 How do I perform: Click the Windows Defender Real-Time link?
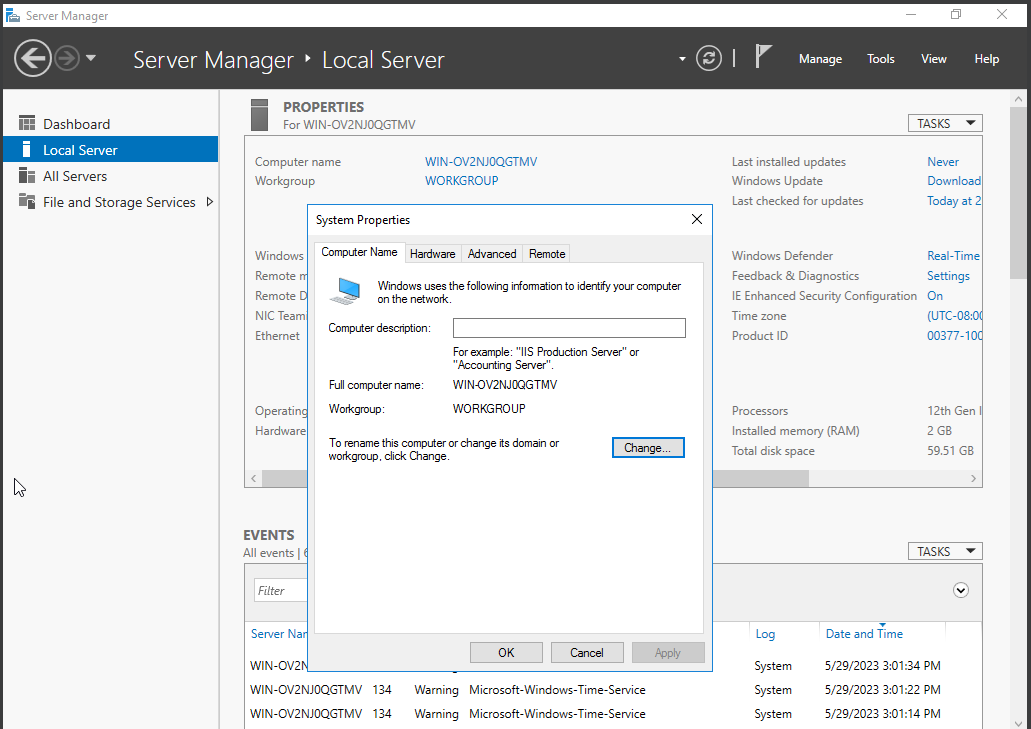tap(953, 256)
